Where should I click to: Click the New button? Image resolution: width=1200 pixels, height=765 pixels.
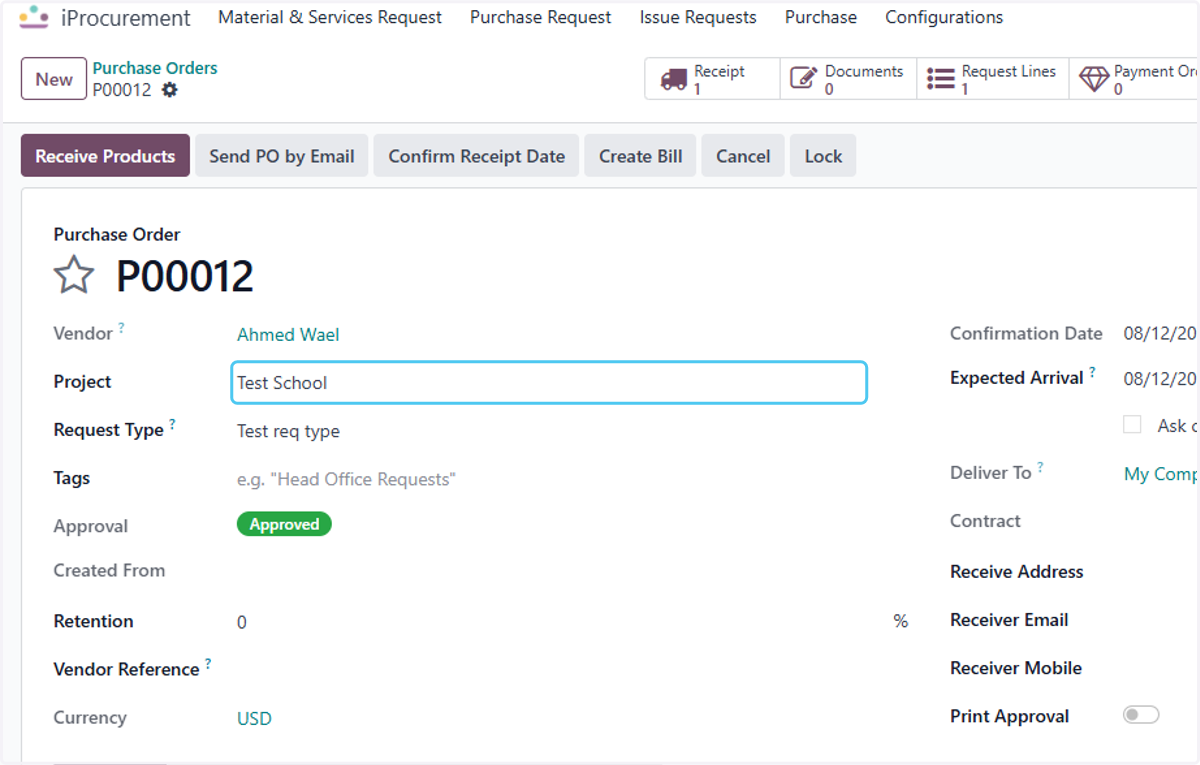coord(54,80)
